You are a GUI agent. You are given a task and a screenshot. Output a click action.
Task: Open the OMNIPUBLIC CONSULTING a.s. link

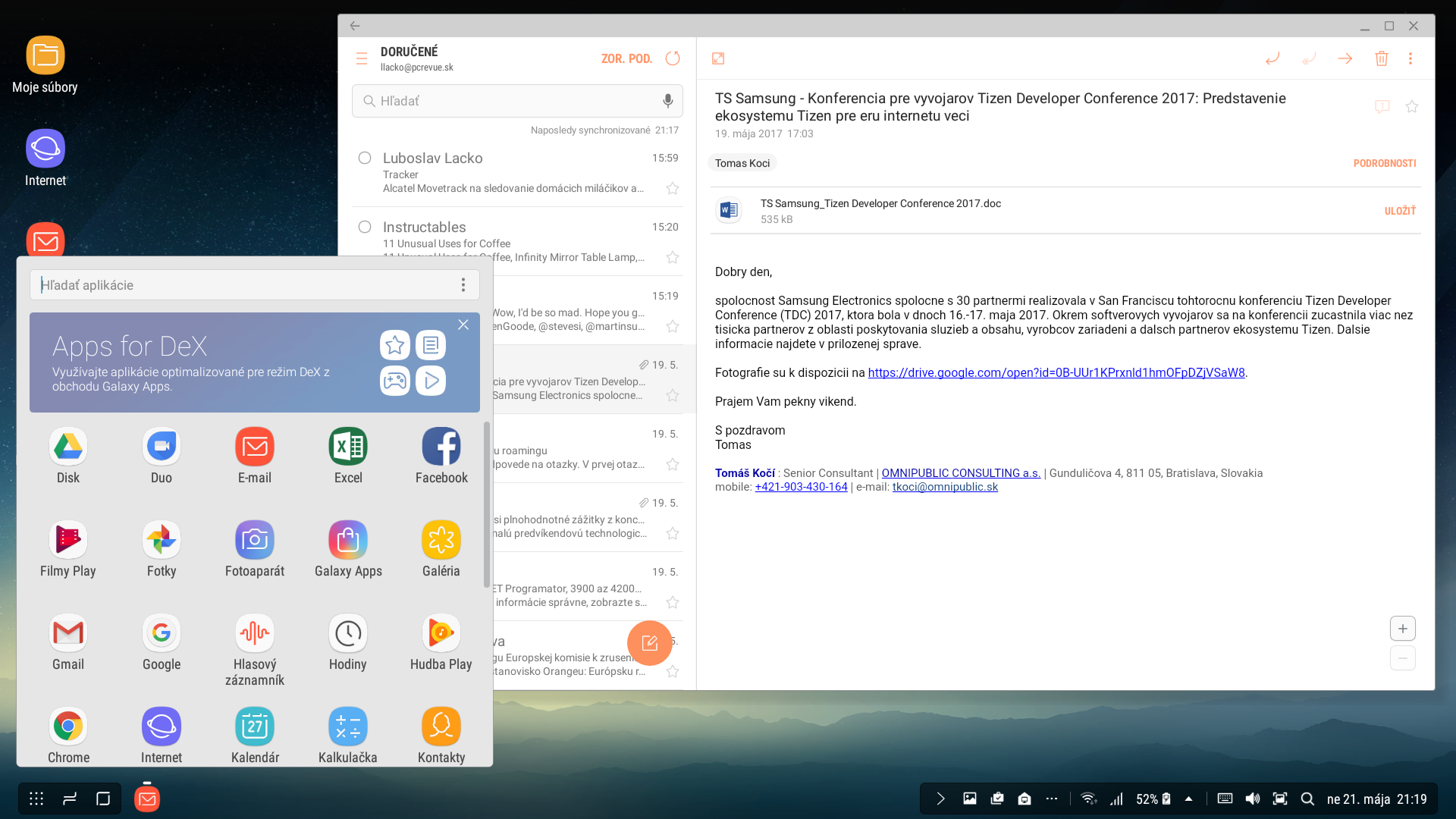click(x=961, y=473)
